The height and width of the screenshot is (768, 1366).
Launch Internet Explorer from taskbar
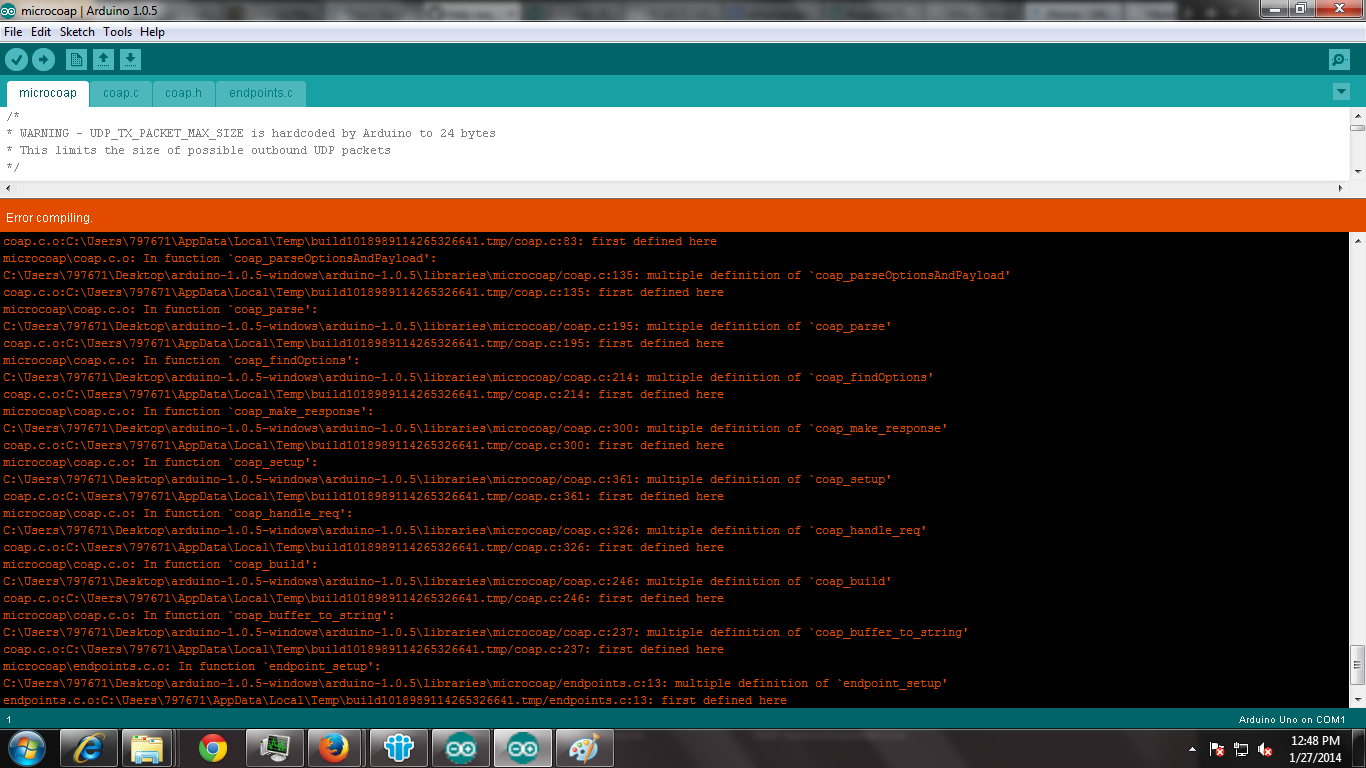pos(89,748)
